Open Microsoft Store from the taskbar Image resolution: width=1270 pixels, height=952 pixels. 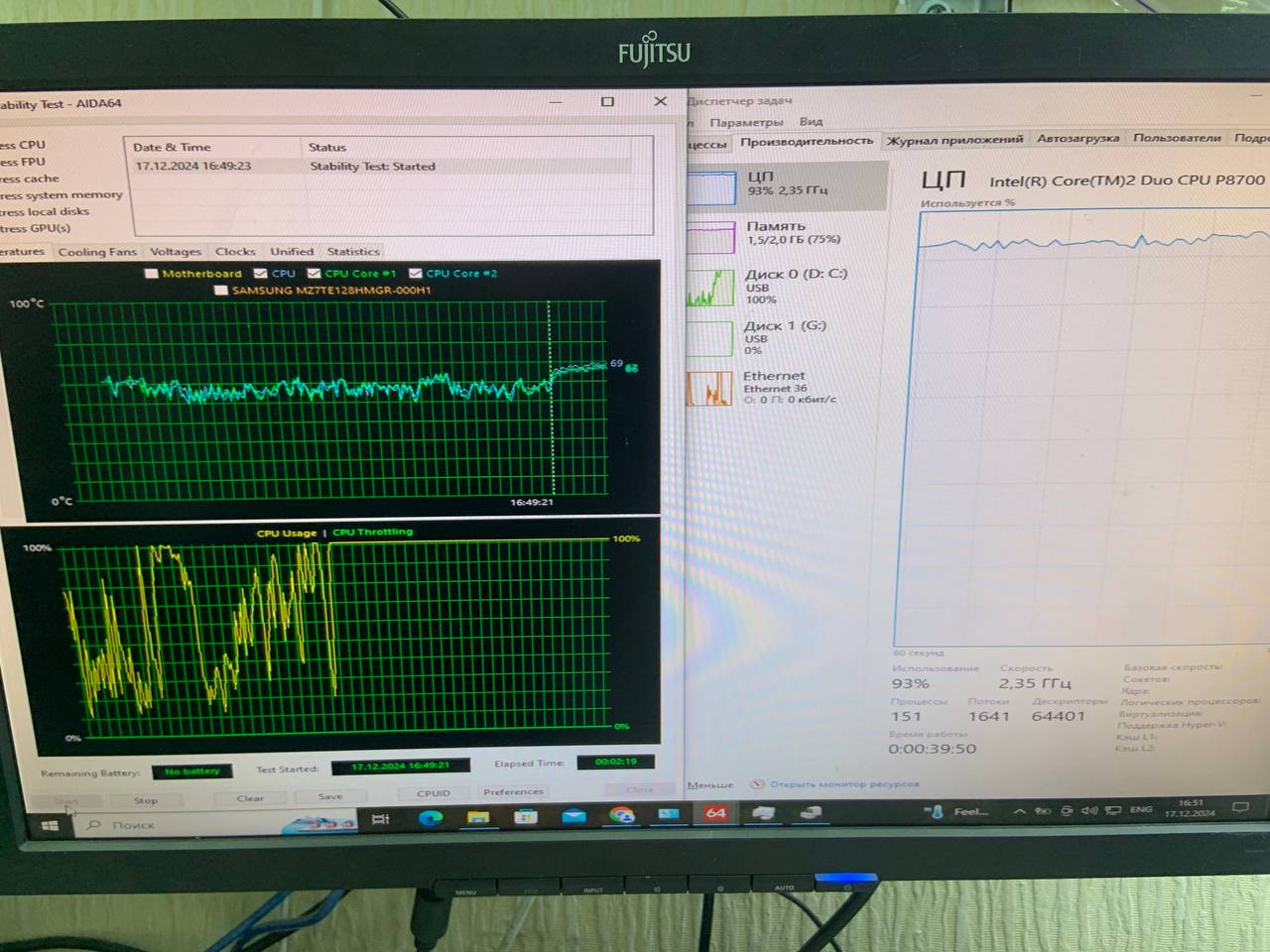pos(526,816)
